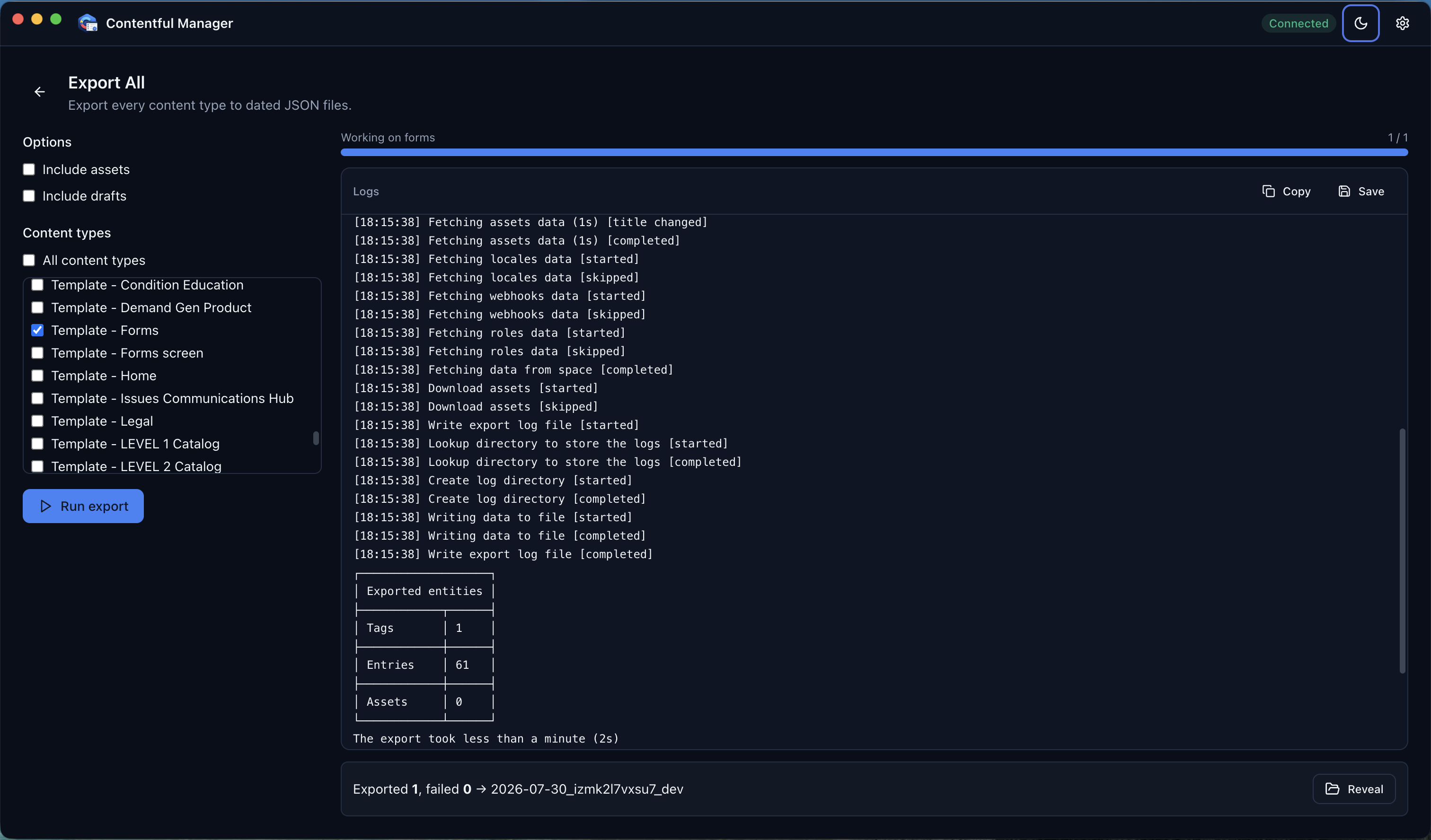1431x840 pixels.
Task: Reveal the exported folder
Action: click(x=1354, y=789)
